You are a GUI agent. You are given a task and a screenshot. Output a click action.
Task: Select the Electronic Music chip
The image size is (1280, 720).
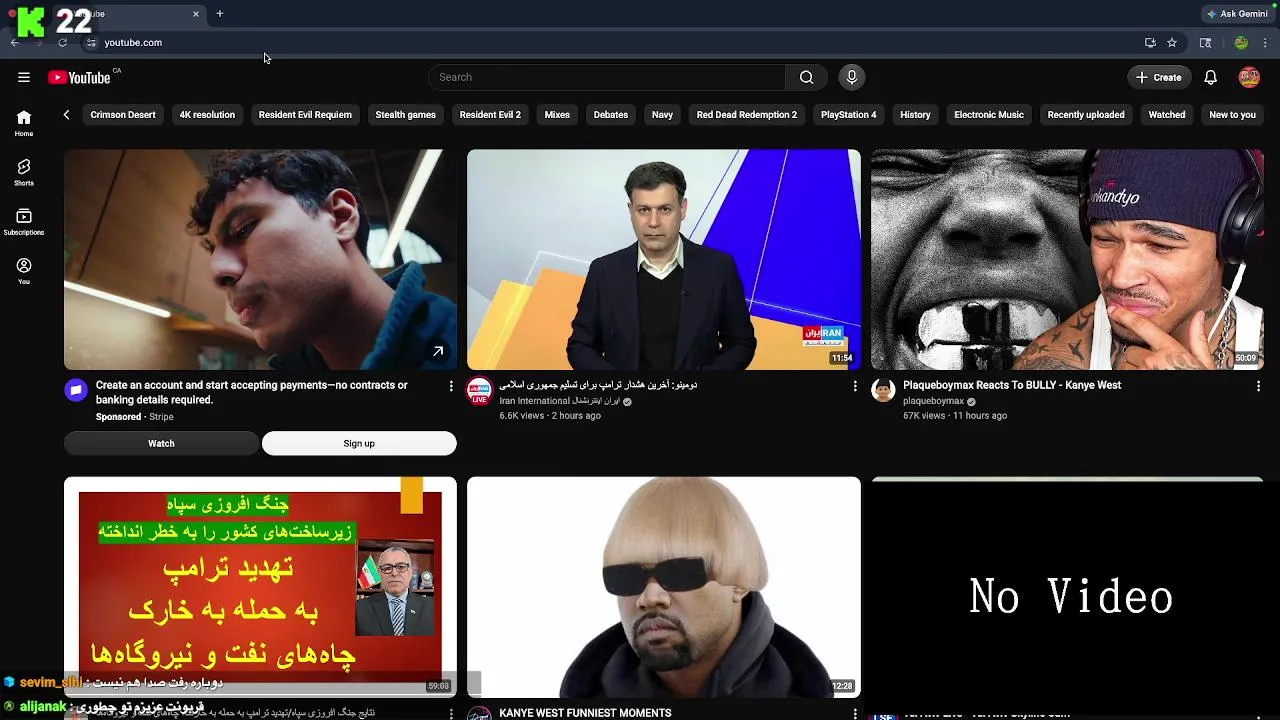[x=989, y=115]
